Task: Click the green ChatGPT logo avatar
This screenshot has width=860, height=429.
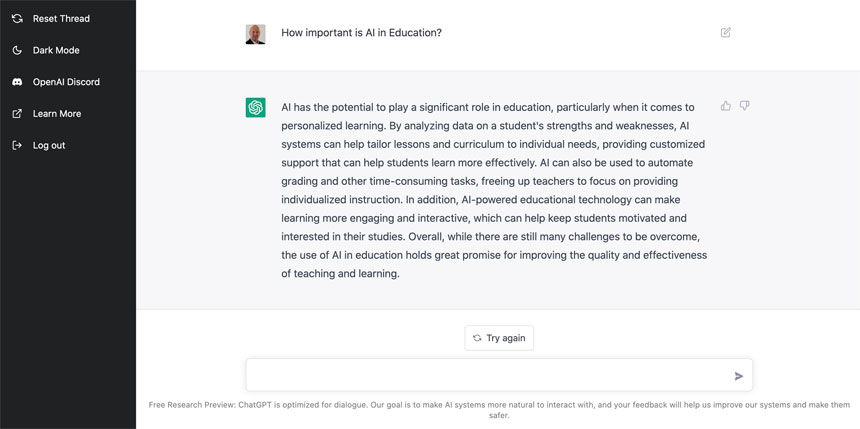Action: [256, 108]
